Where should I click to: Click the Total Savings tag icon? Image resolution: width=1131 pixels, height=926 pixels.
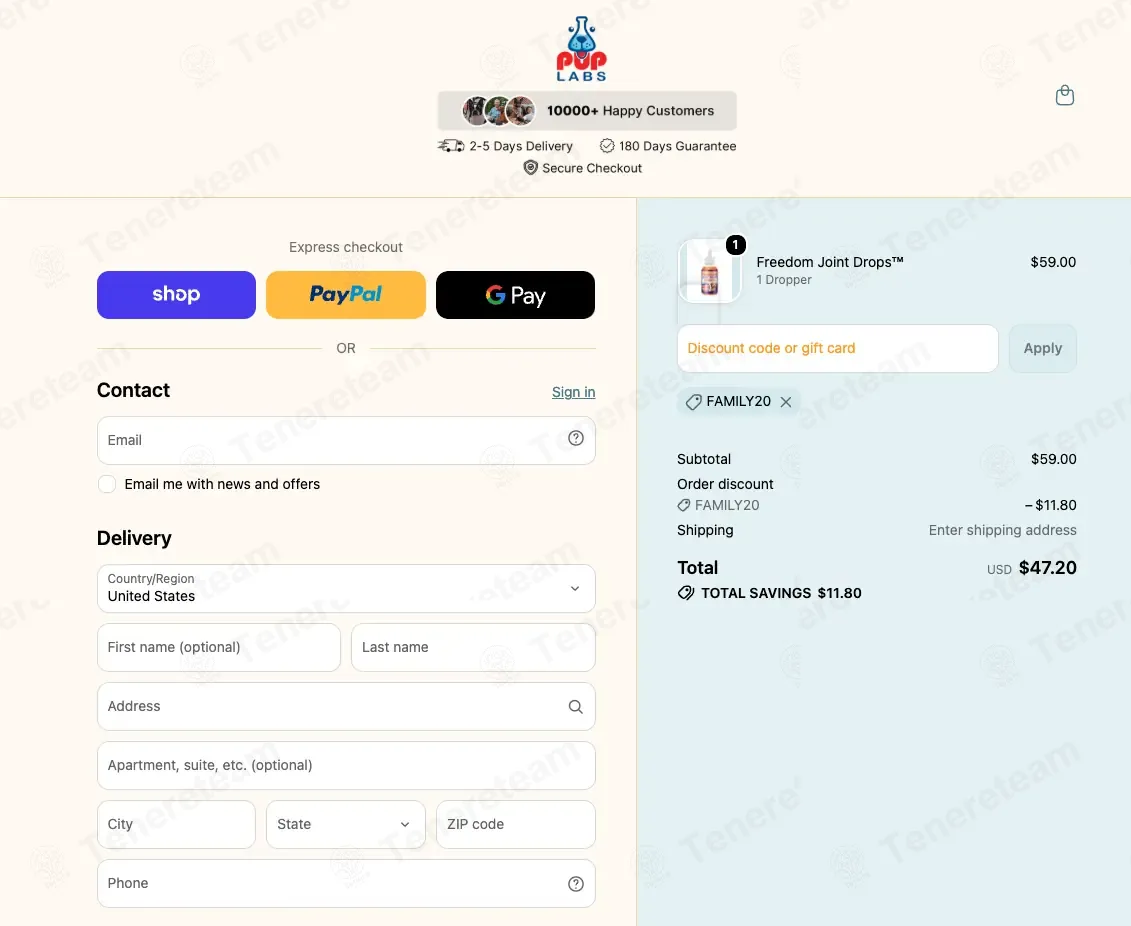(x=686, y=593)
